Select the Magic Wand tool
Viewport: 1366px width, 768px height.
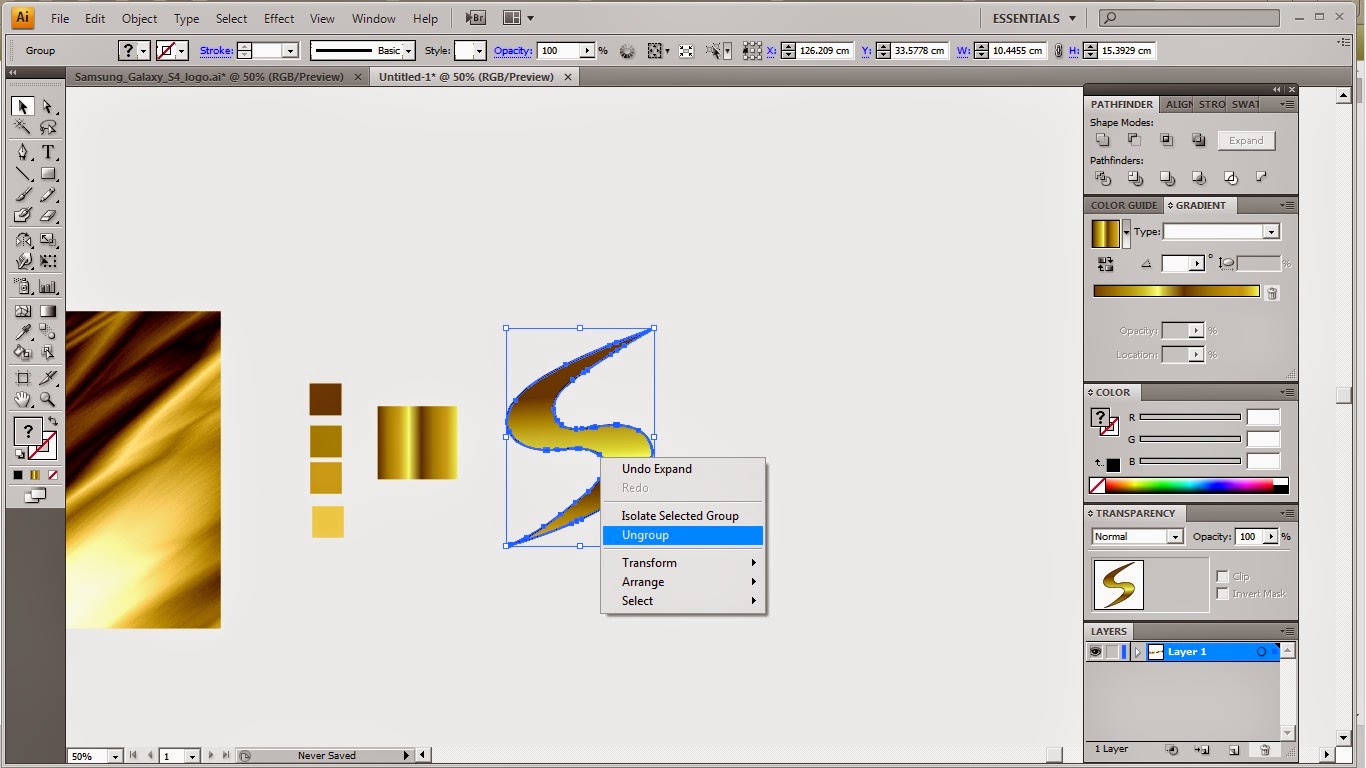(x=23, y=127)
